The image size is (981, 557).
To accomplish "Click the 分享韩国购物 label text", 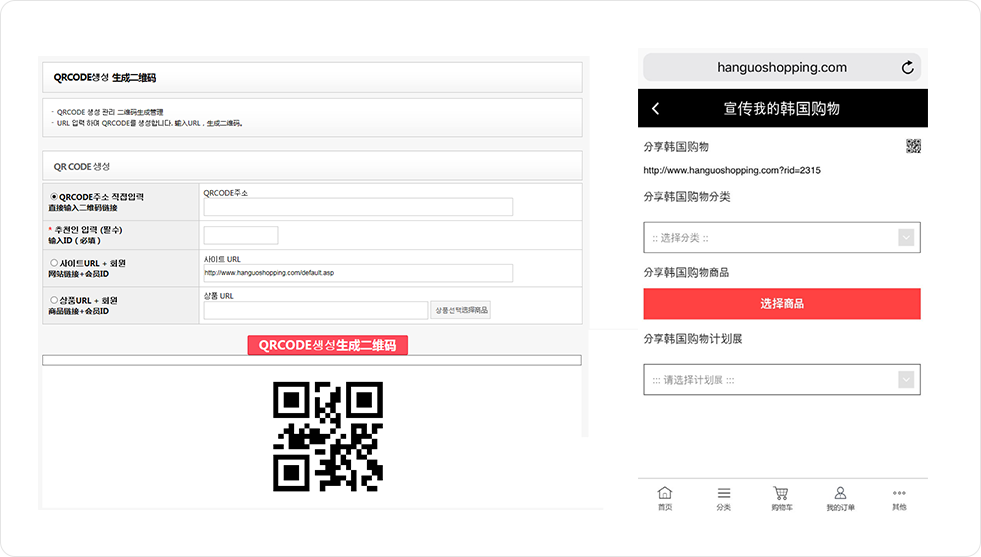I will [x=676, y=146].
